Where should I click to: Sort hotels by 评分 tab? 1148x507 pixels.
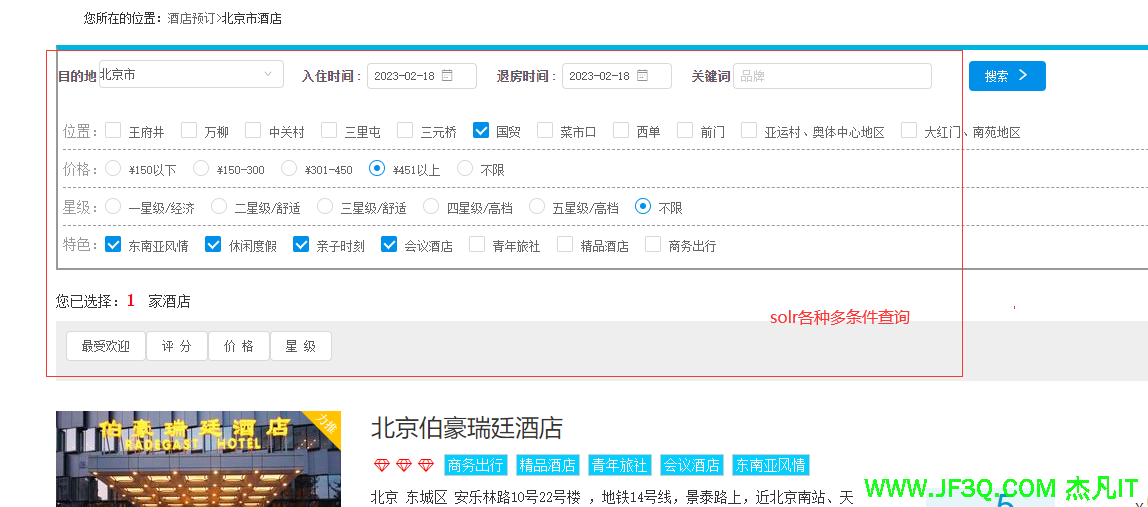pyautogui.click(x=176, y=346)
